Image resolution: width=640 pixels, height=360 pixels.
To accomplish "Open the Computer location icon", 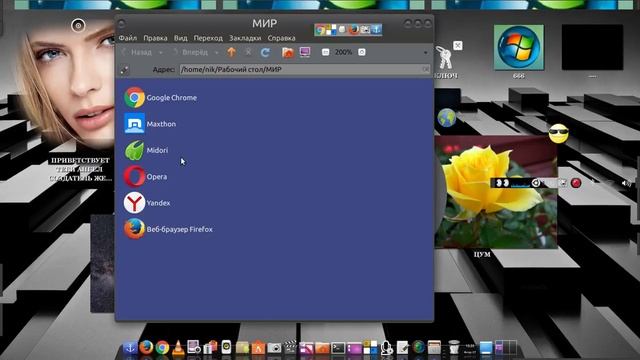I will pyautogui.click(x=305, y=52).
